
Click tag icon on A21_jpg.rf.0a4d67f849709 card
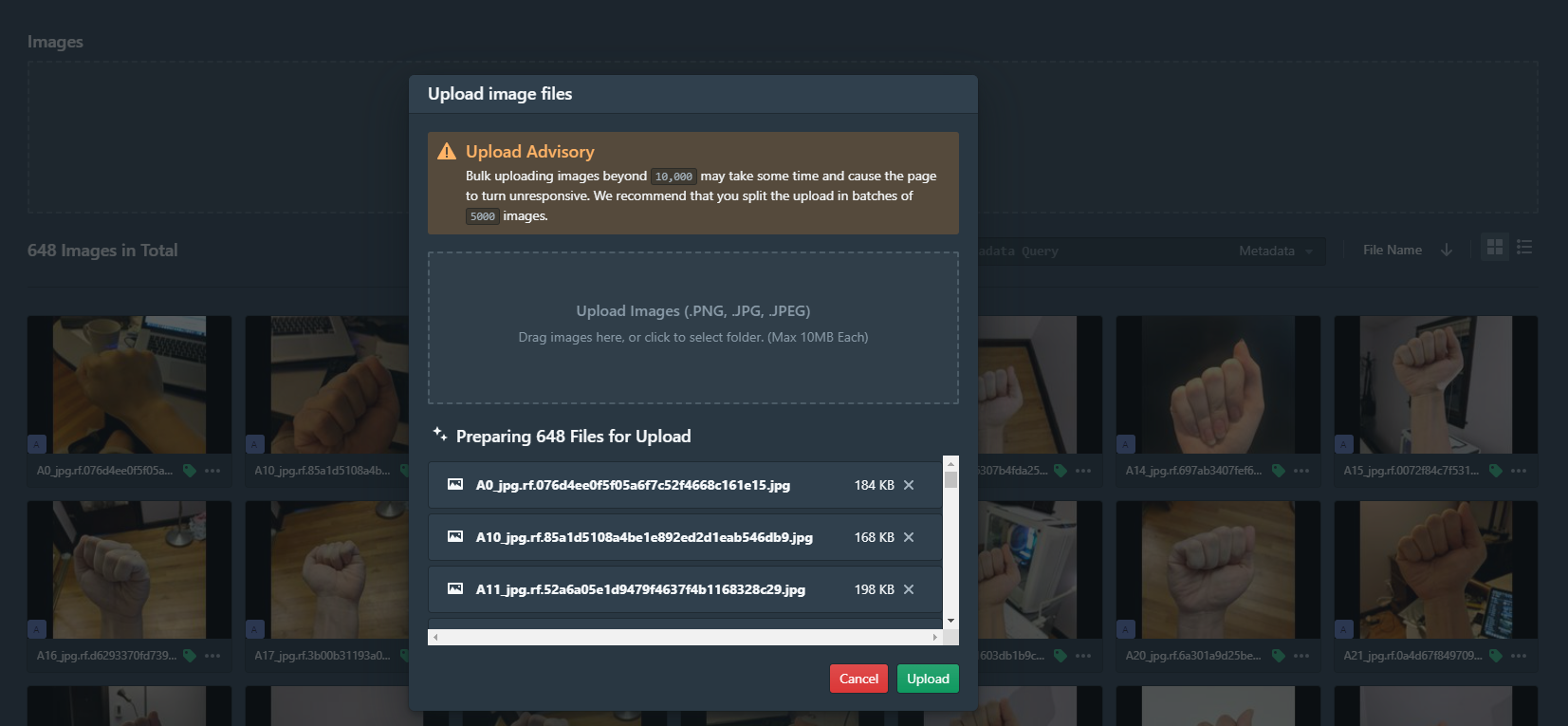pyautogui.click(x=1496, y=656)
